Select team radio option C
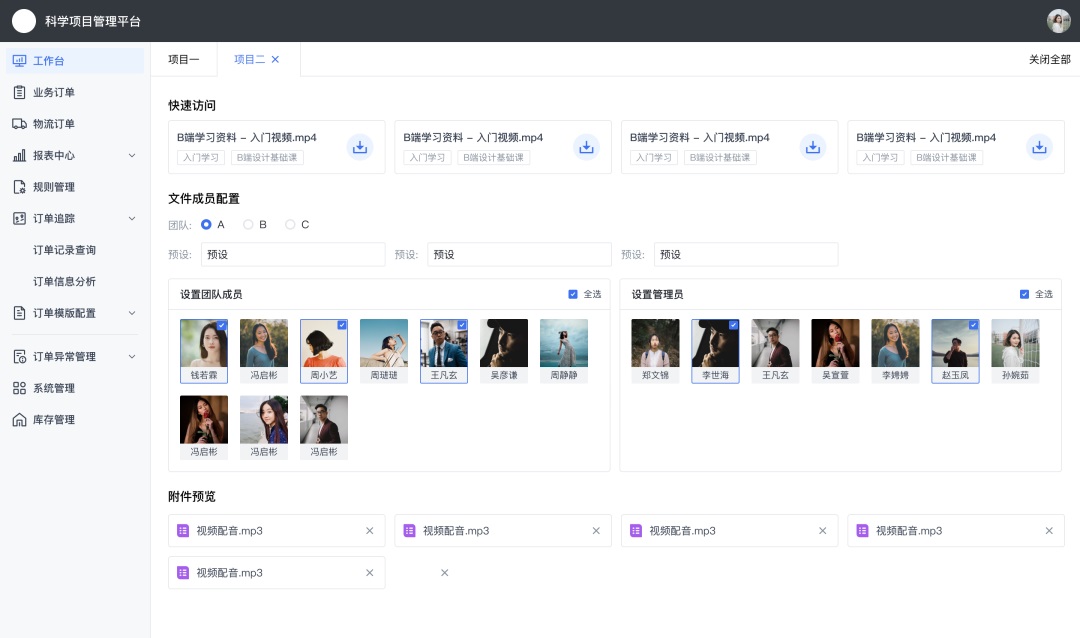1080x638 pixels. coord(290,225)
